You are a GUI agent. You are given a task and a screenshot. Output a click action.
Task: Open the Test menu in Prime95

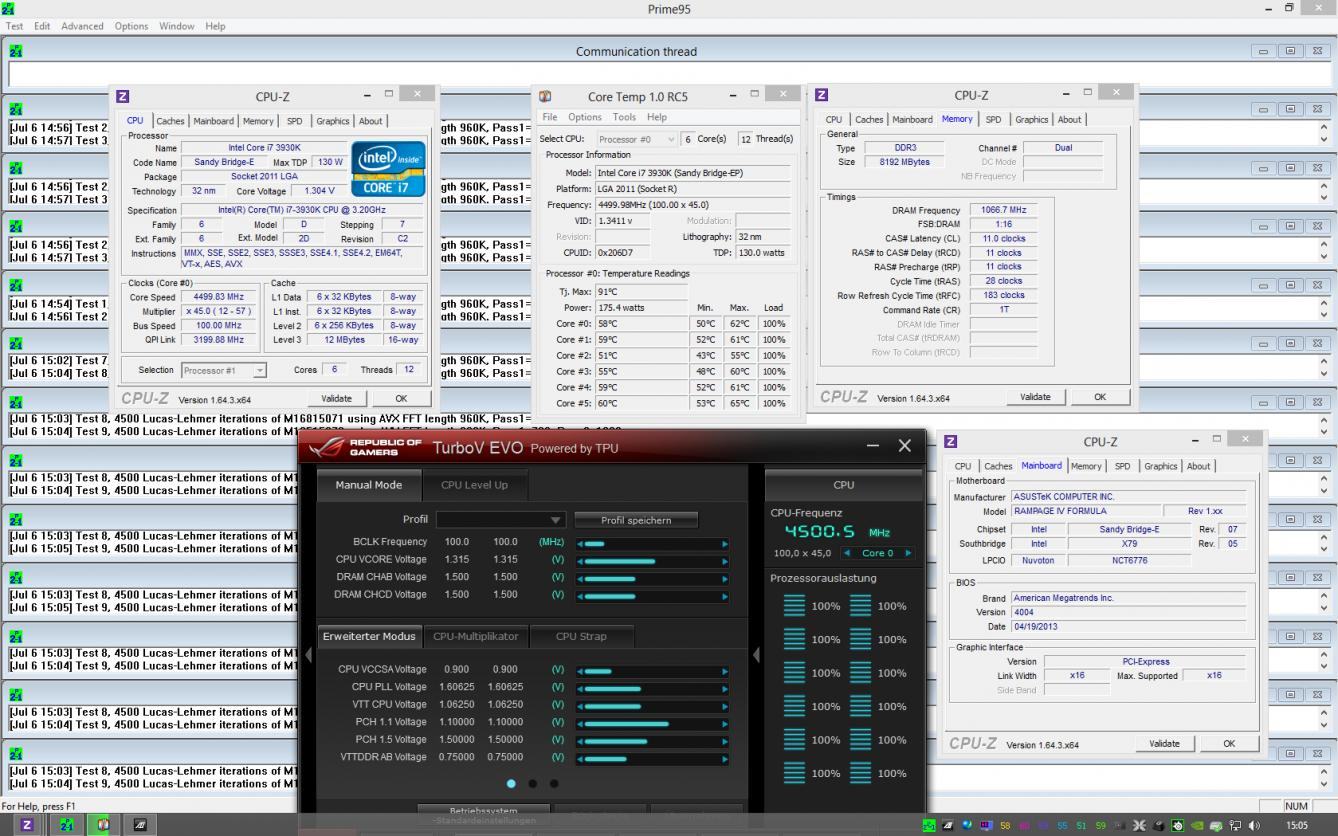pos(15,26)
